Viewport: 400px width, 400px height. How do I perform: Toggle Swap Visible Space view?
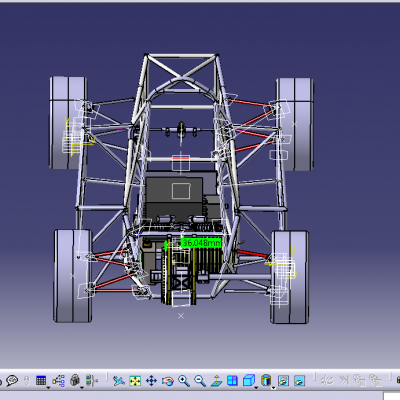(x=300, y=380)
